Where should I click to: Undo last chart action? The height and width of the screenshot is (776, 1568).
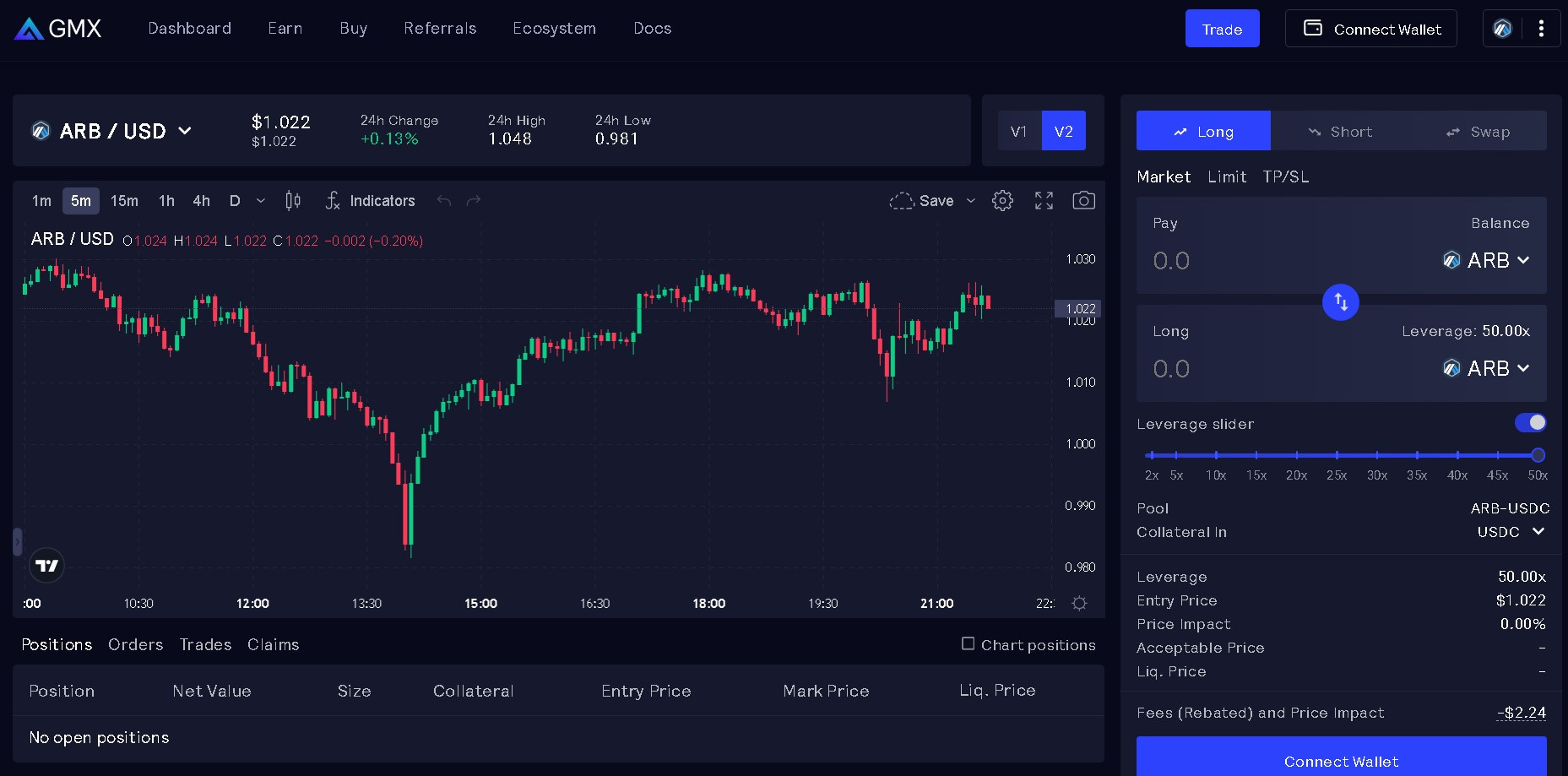tap(443, 201)
